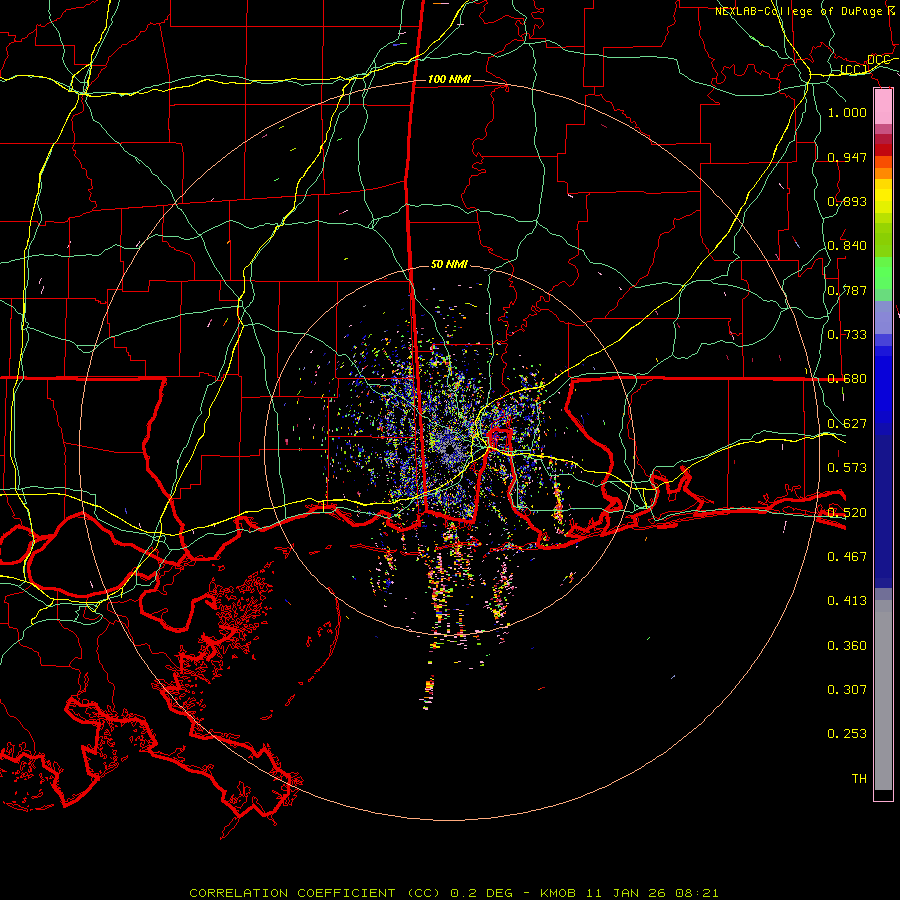Click the 0.413 legend value
This screenshot has width=900, height=900.
pos(847,600)
